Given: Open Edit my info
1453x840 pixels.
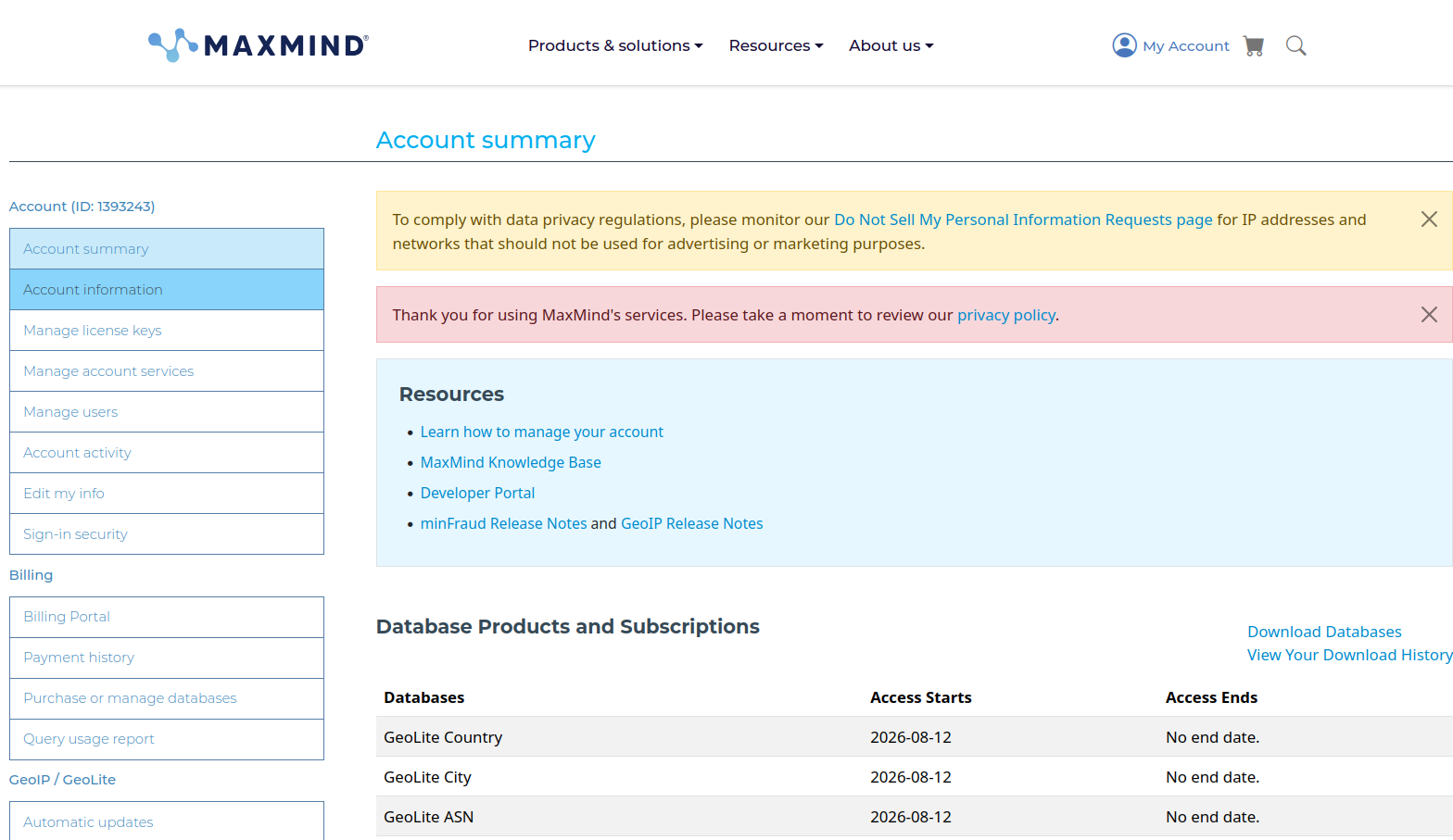Looking at the screenshot, I should [x=167, y=494].
